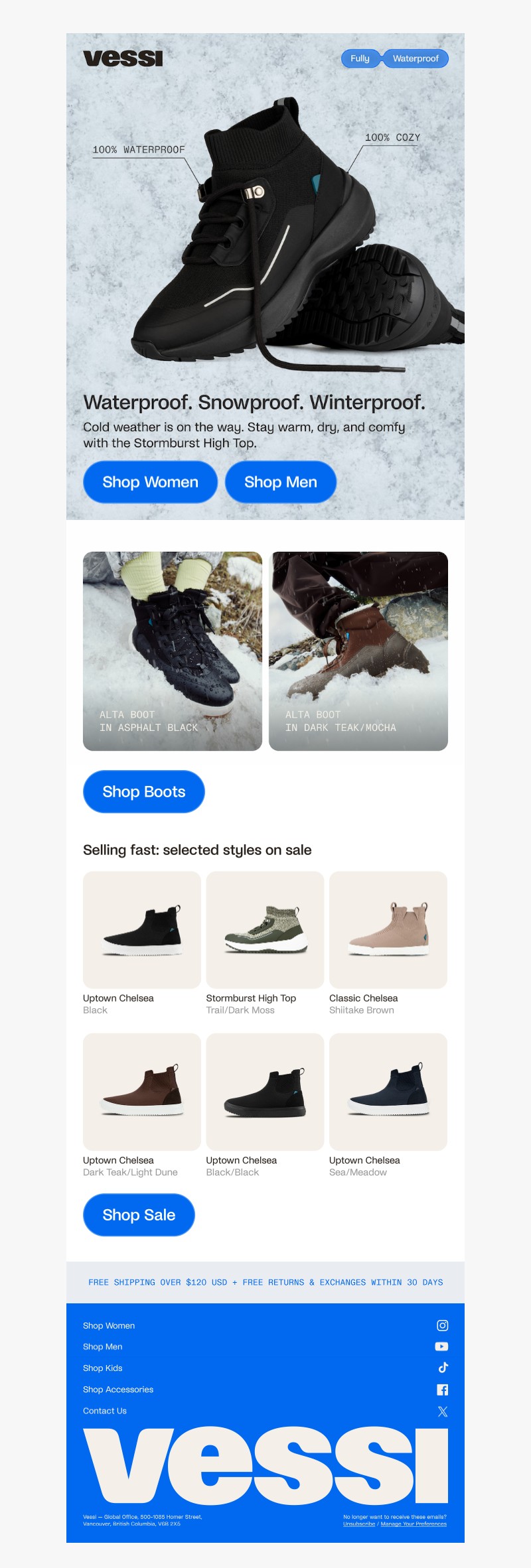
Task: Open Vessi's X (Twitter) profile
Action: [x=442, y=1411]
